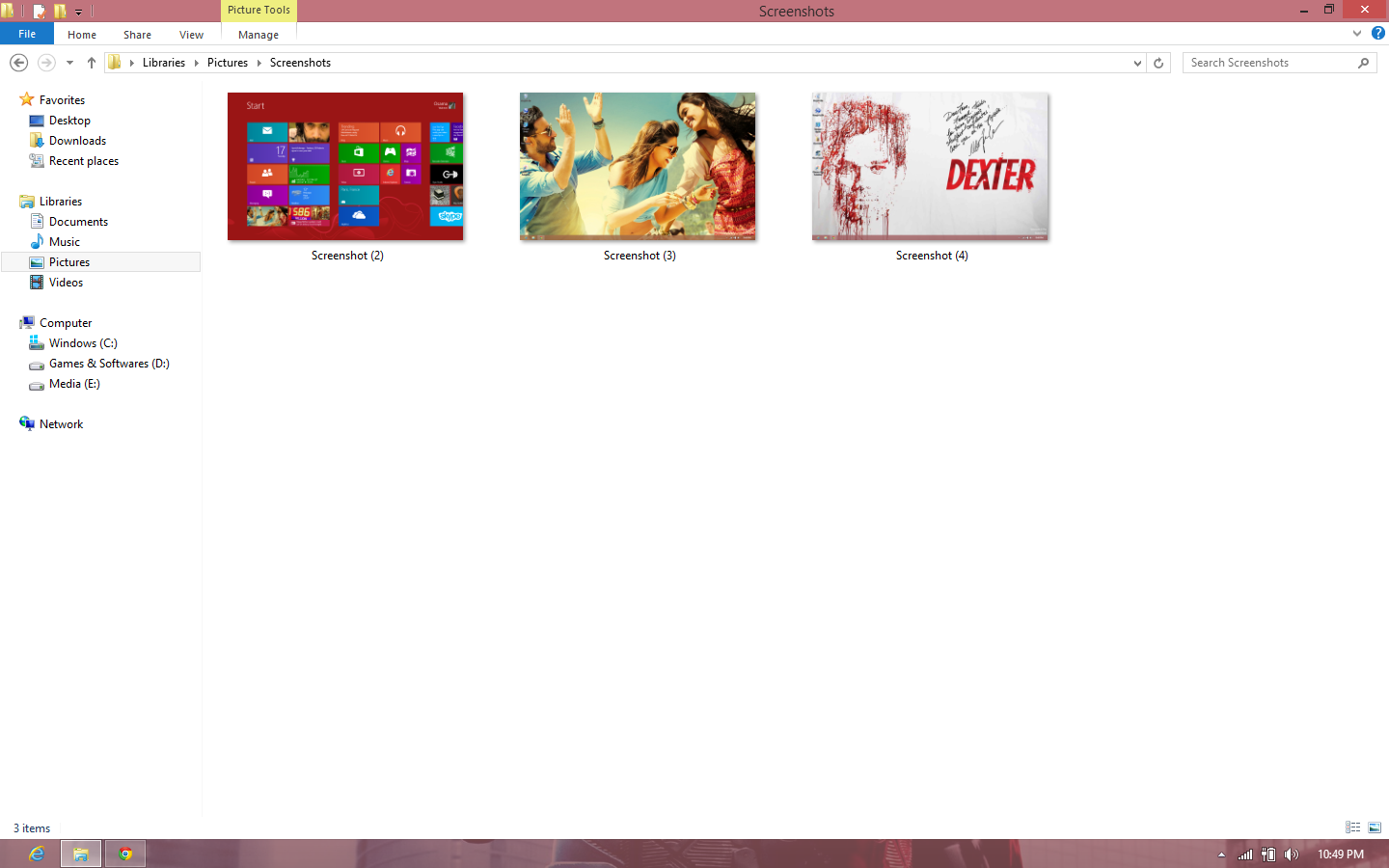
Task: Switch to the Share ribbon tab
Action: click(137, 35)
